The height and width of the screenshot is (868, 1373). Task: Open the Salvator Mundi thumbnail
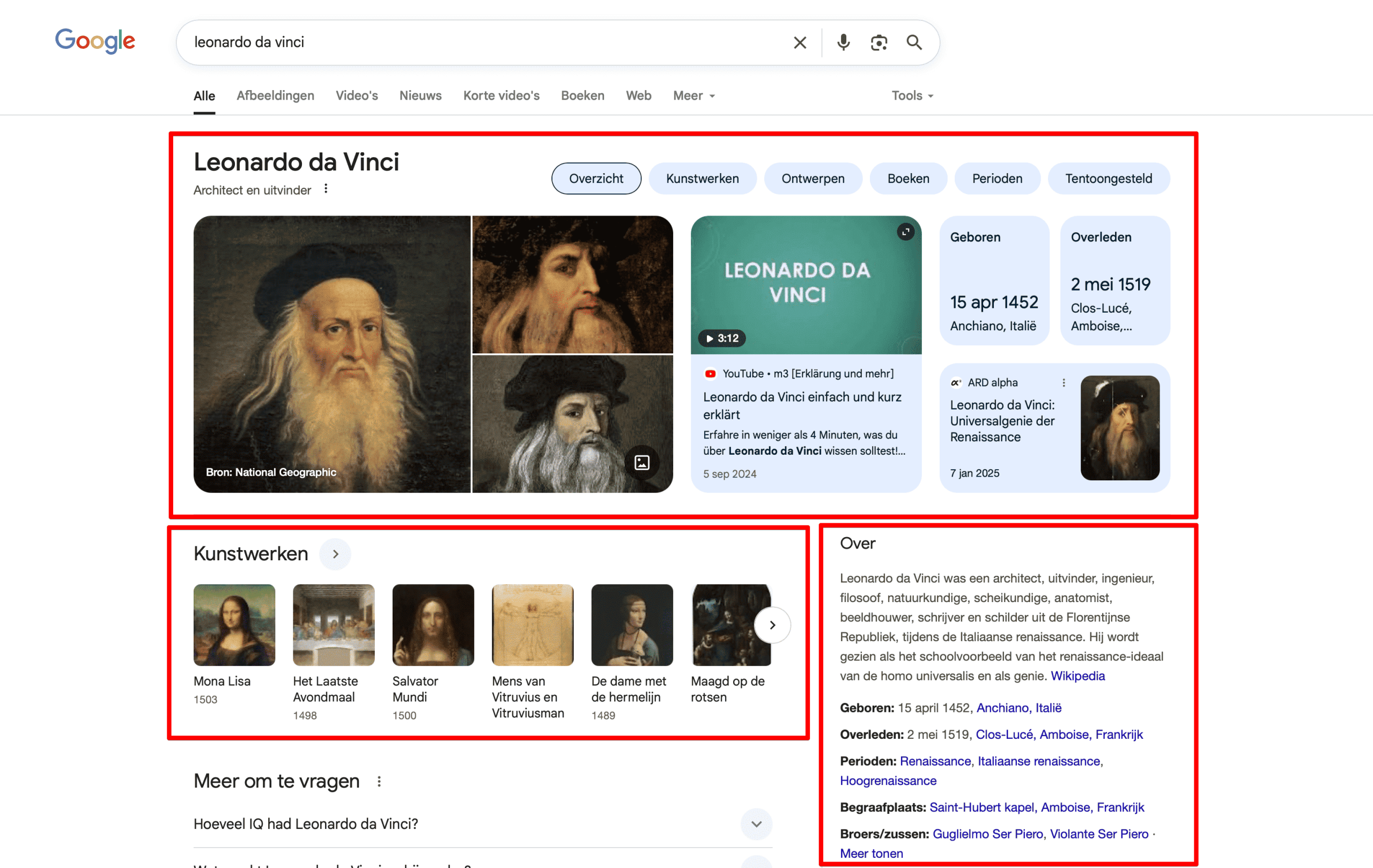pyautogui.click(x=433, y=625)
